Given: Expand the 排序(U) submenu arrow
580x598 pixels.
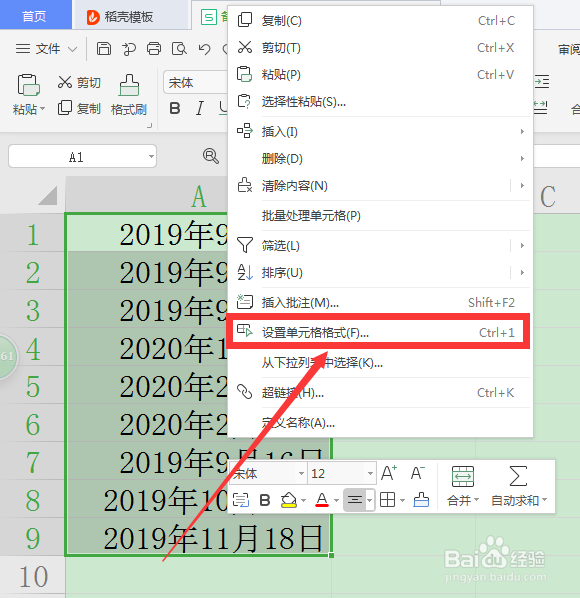Looking at the screenshot, I should pos(522,273).
